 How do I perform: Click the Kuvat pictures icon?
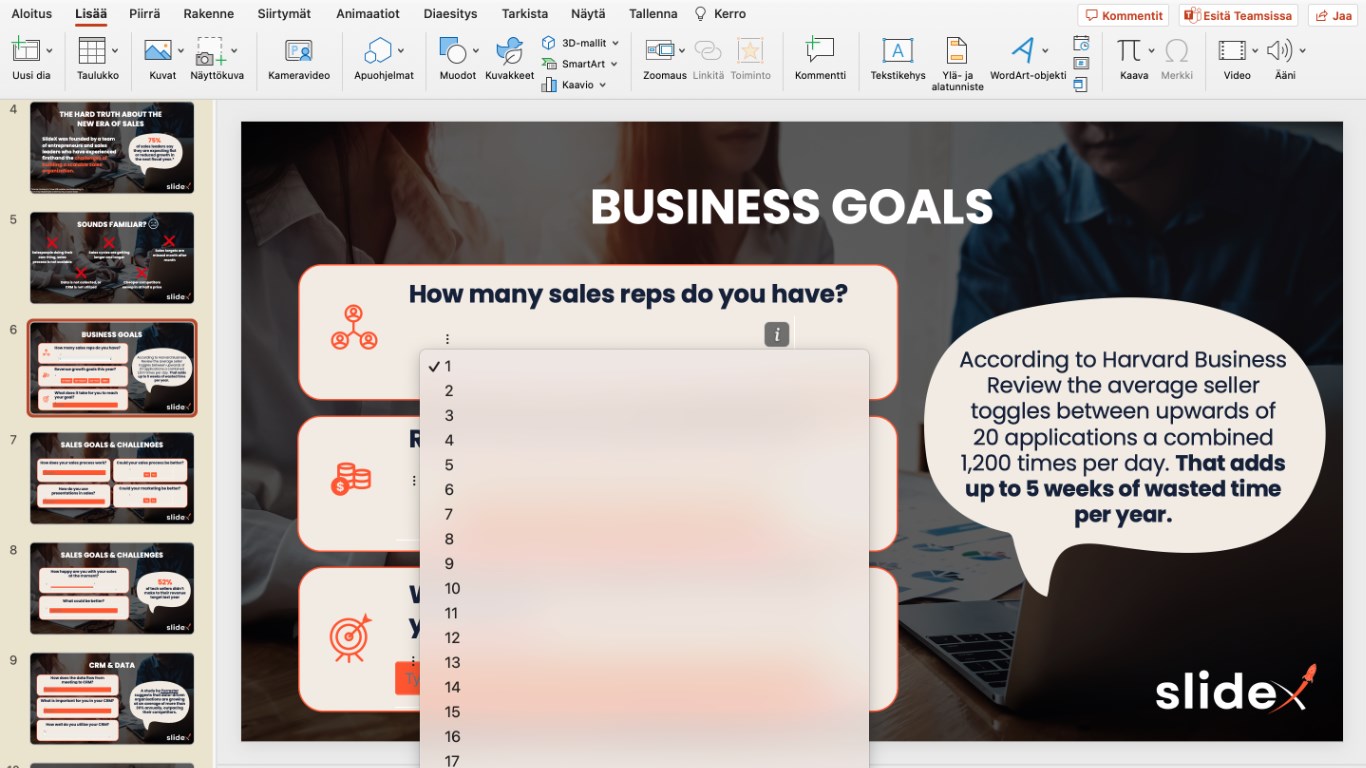click(x=157, y=50)
